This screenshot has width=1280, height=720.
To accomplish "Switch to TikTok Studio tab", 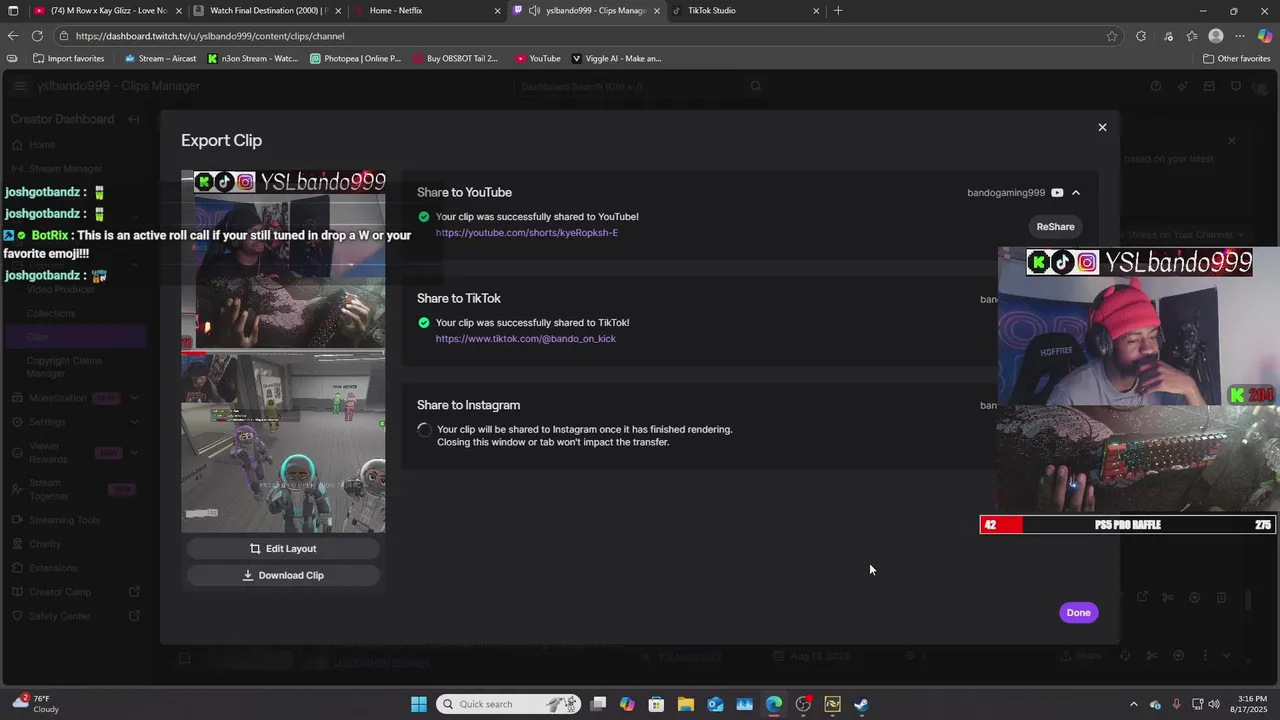I will click(745, 11).
